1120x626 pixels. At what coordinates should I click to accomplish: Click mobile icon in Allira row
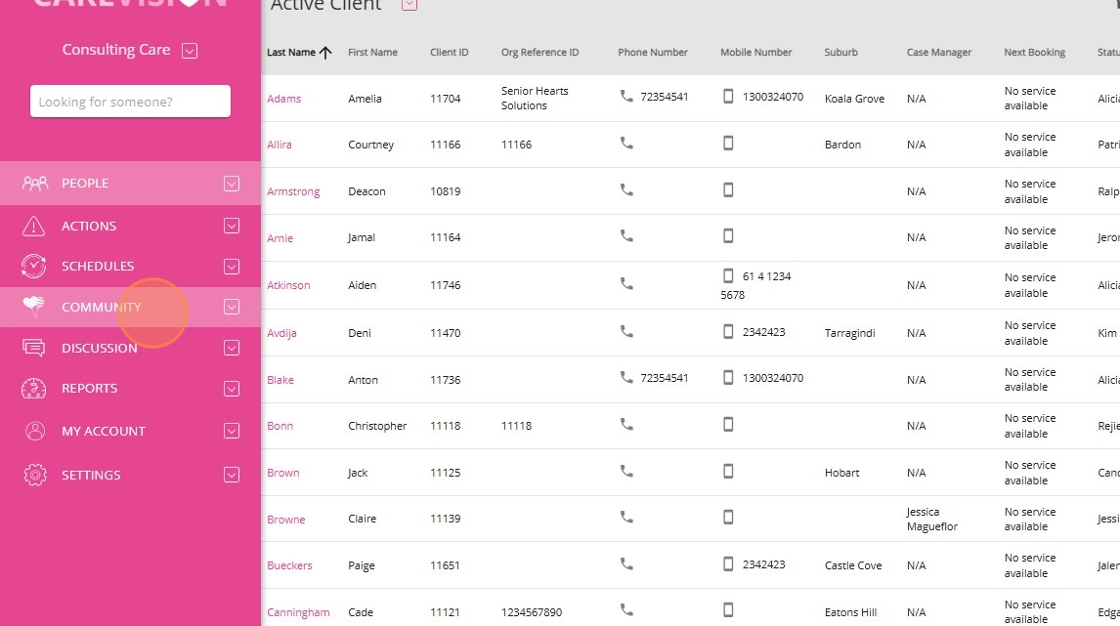click(728, 143)
